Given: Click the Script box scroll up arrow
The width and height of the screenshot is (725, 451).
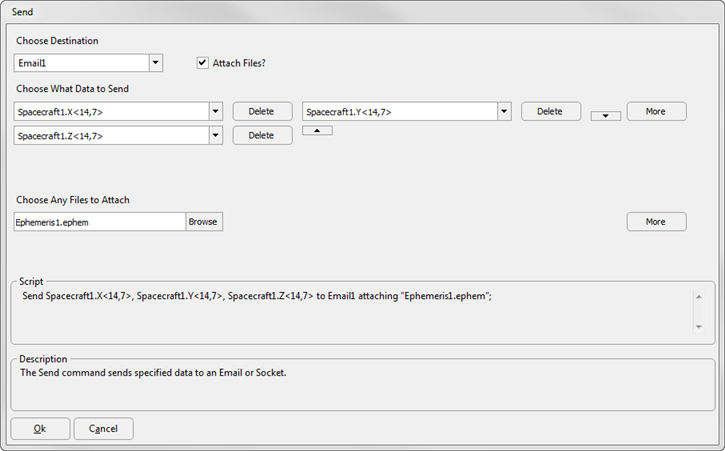Looking at the screenshot, I should tap(699, 297).
